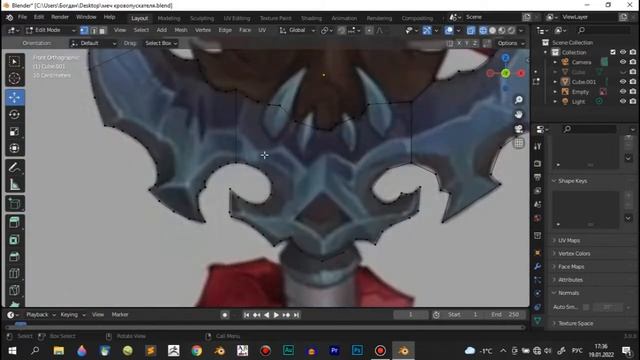This screenshot has width=640, height=360.
Task: Select the Loop Cut tool
Action: coord(14,273)
